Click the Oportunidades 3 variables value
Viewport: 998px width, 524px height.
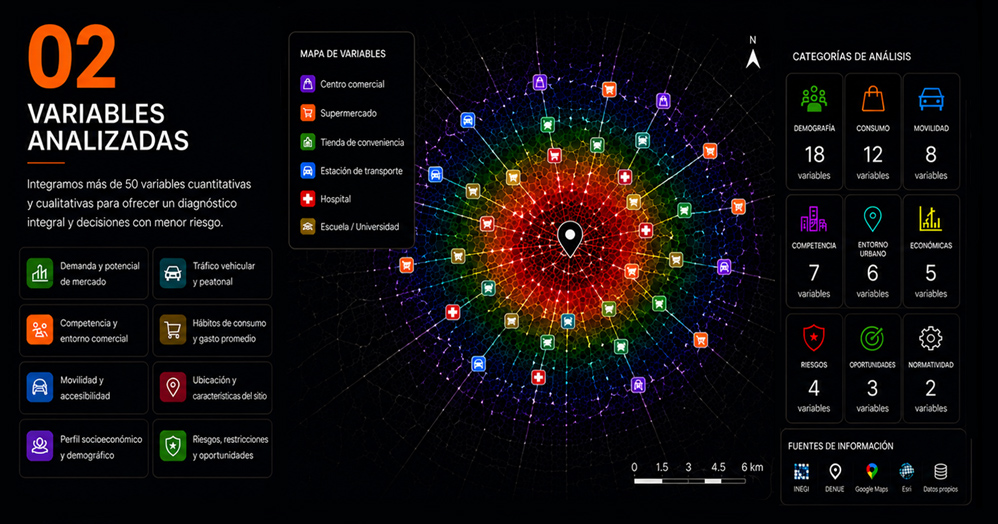point(873,388)
